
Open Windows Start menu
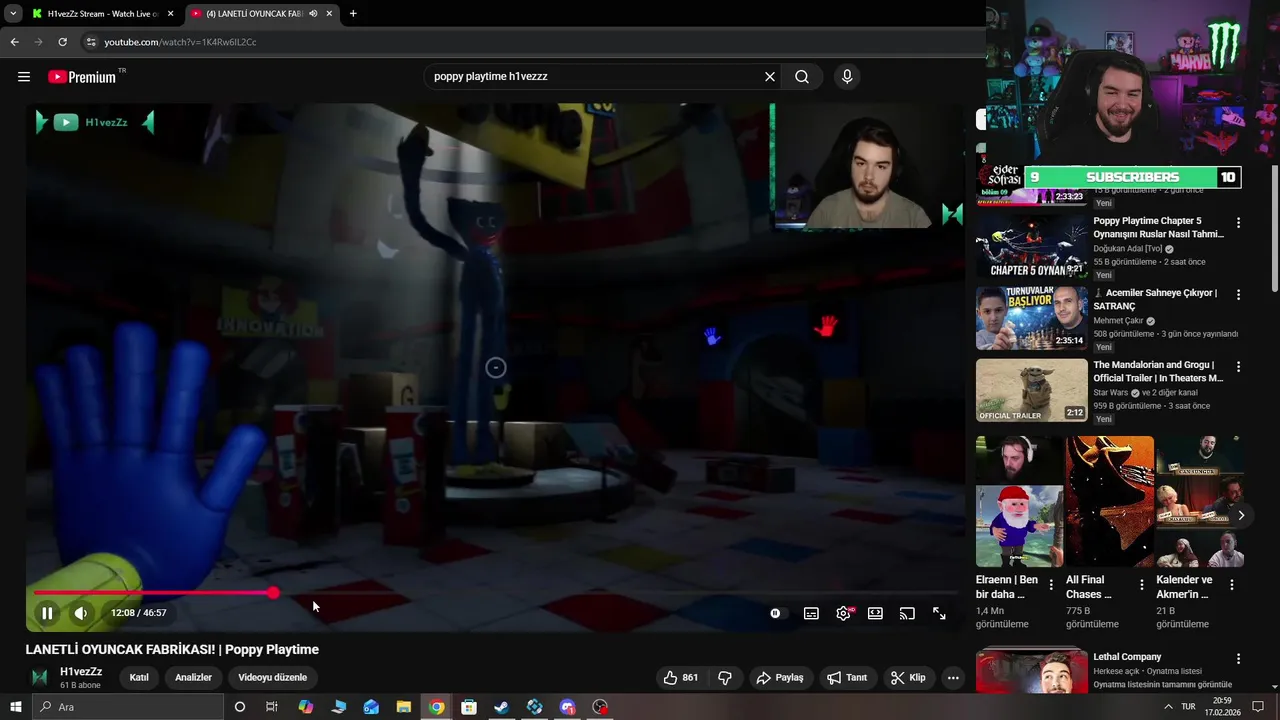[x=15, y=707]
